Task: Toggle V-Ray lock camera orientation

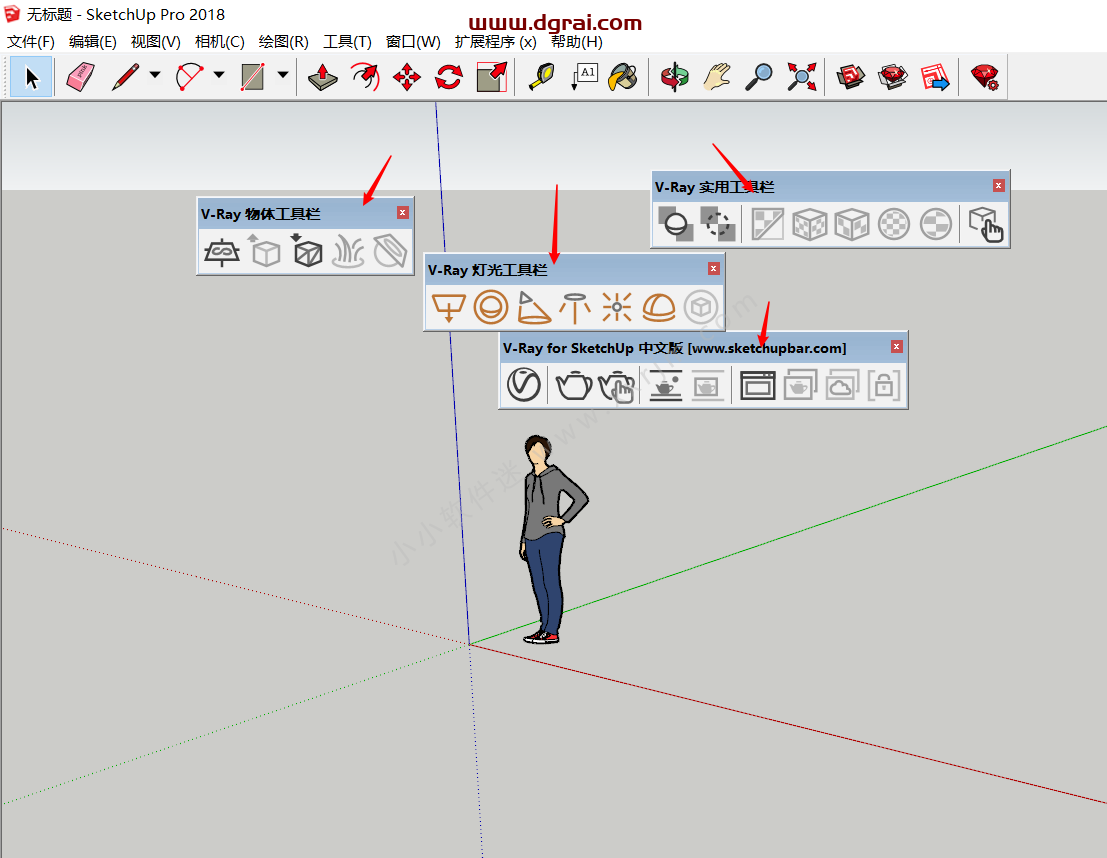Action: click(884, 385)
